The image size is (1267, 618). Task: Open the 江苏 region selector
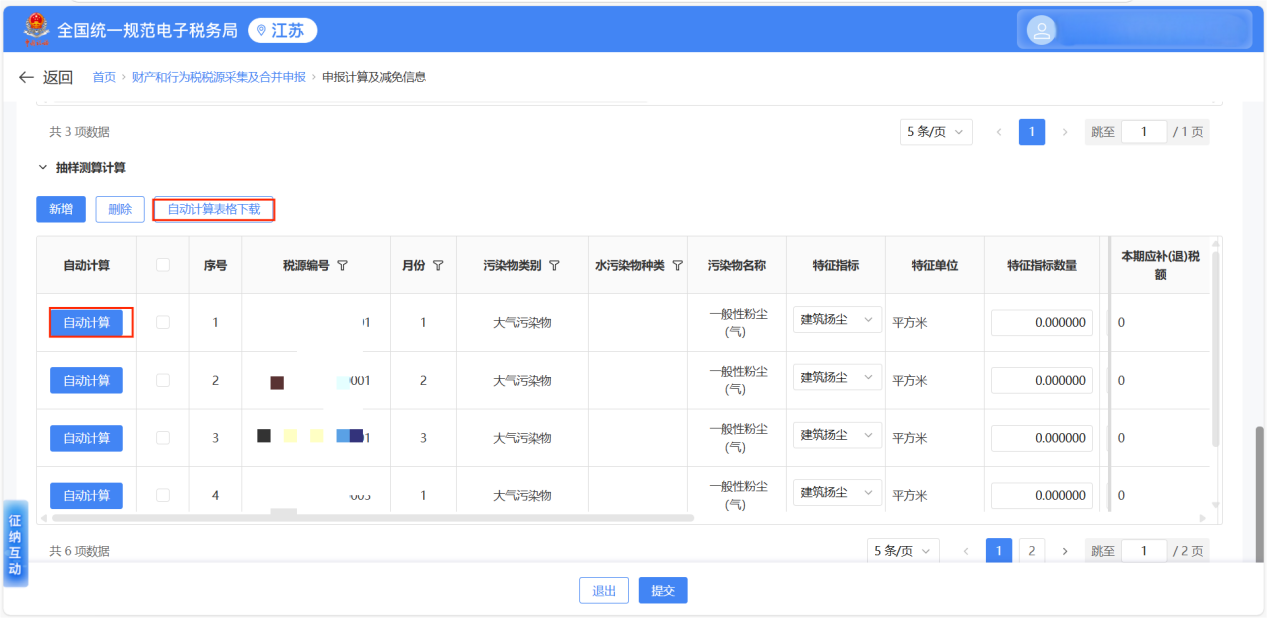click(281, 31)
